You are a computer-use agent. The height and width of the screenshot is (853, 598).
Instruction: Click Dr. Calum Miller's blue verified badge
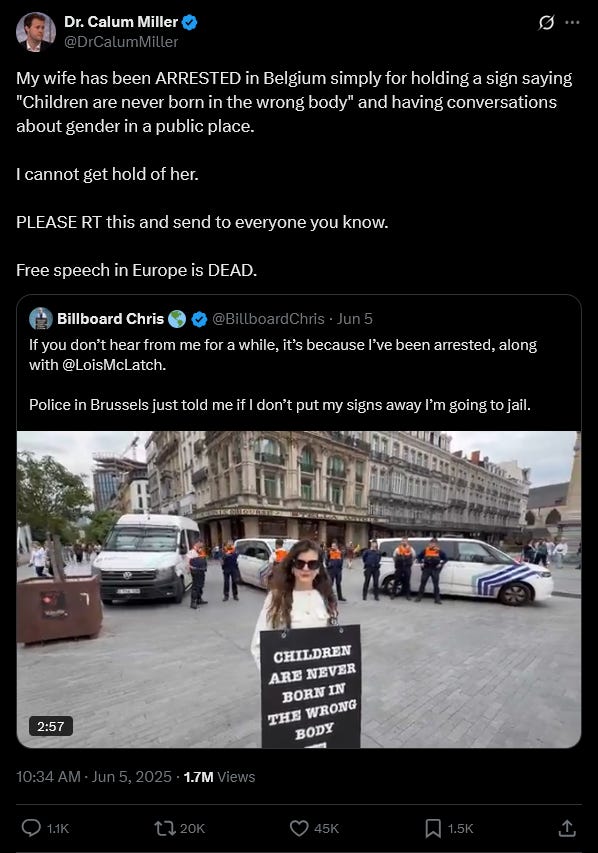tap(189, 22)
